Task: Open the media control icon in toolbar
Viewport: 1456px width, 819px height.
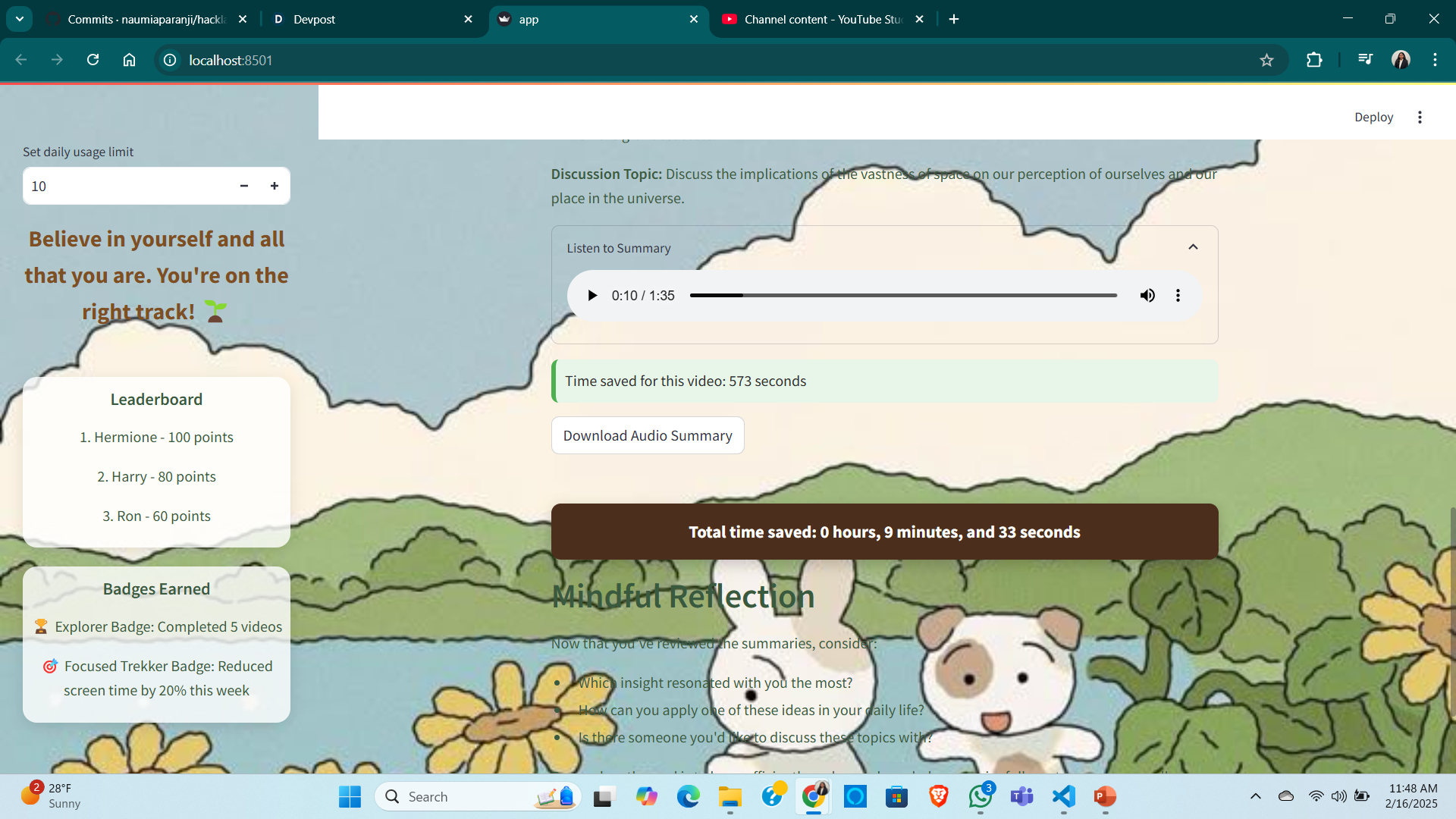Action: coord(1365,60)
